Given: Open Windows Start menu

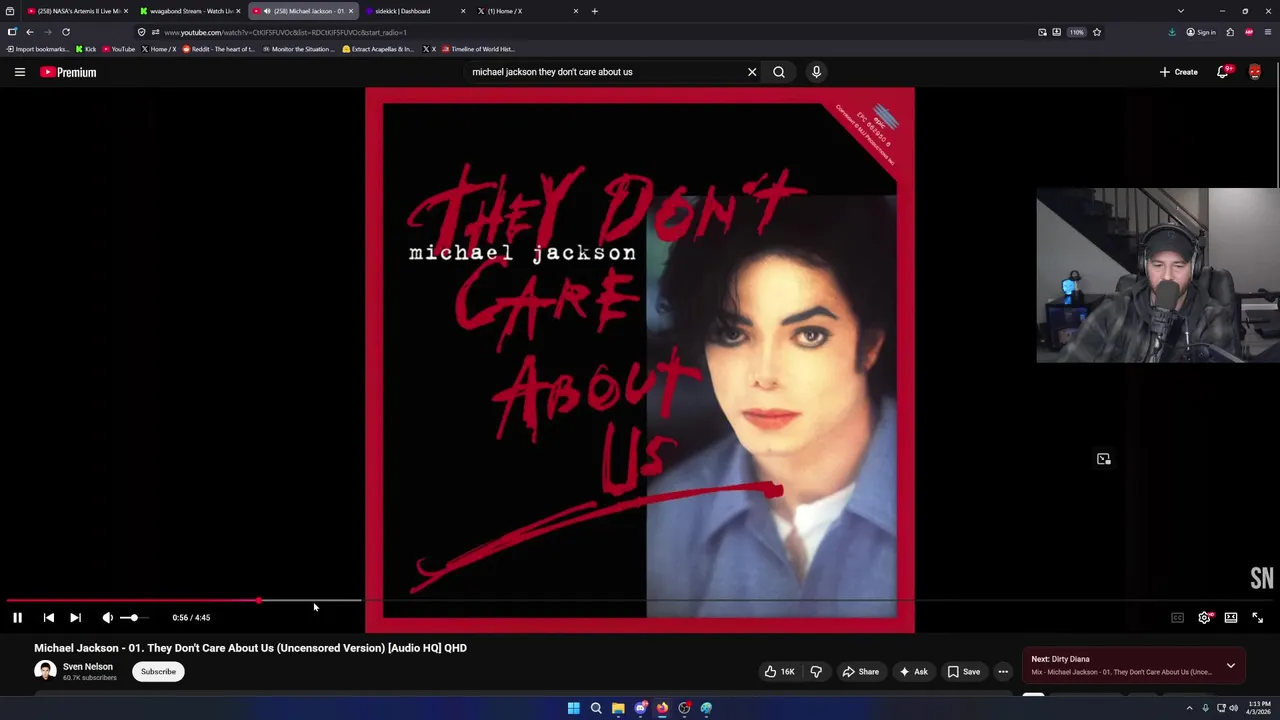Looking at the screenshot, I should tap(574, 708).
